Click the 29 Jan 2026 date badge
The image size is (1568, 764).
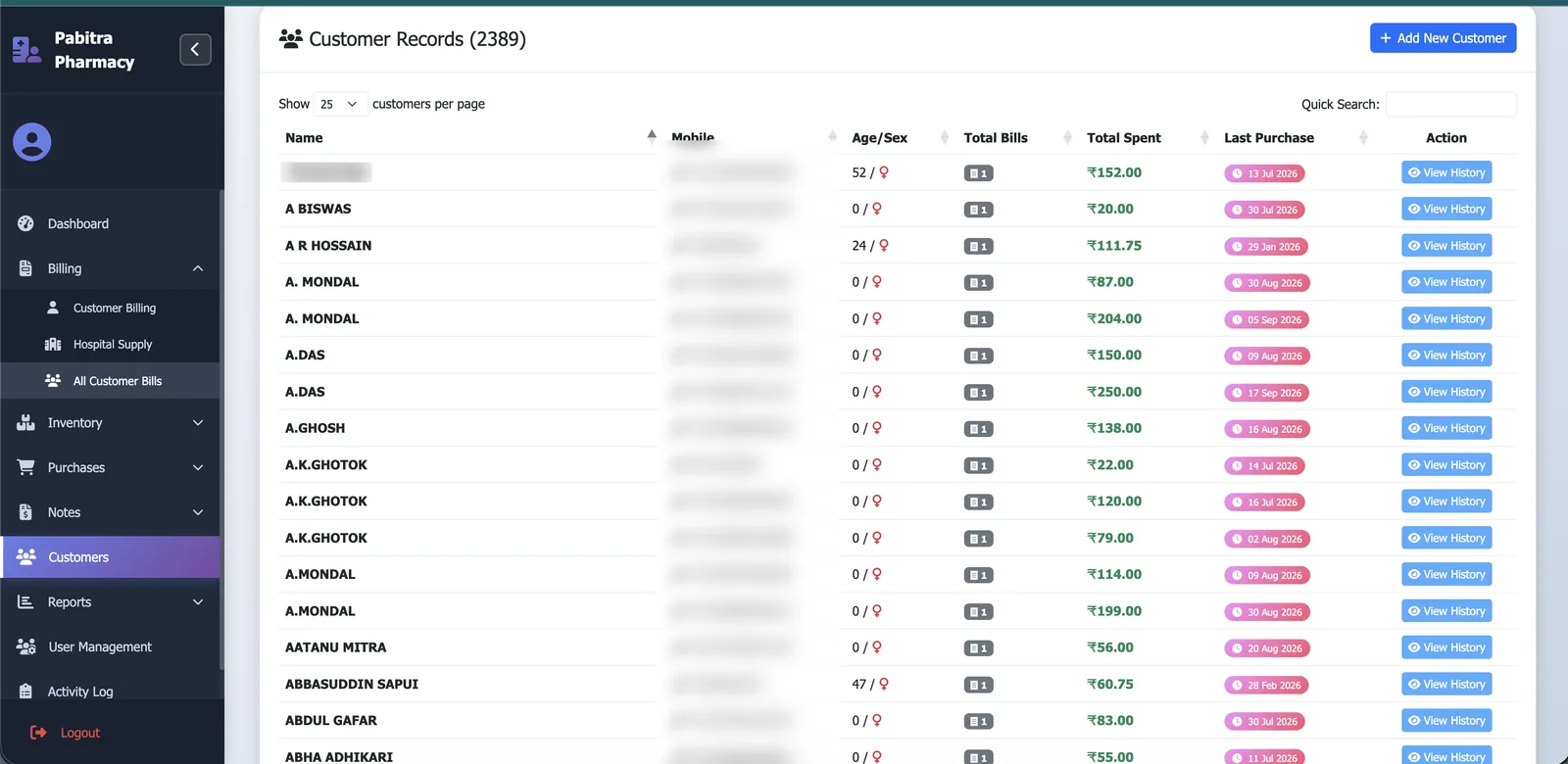tap(1266, 247)
